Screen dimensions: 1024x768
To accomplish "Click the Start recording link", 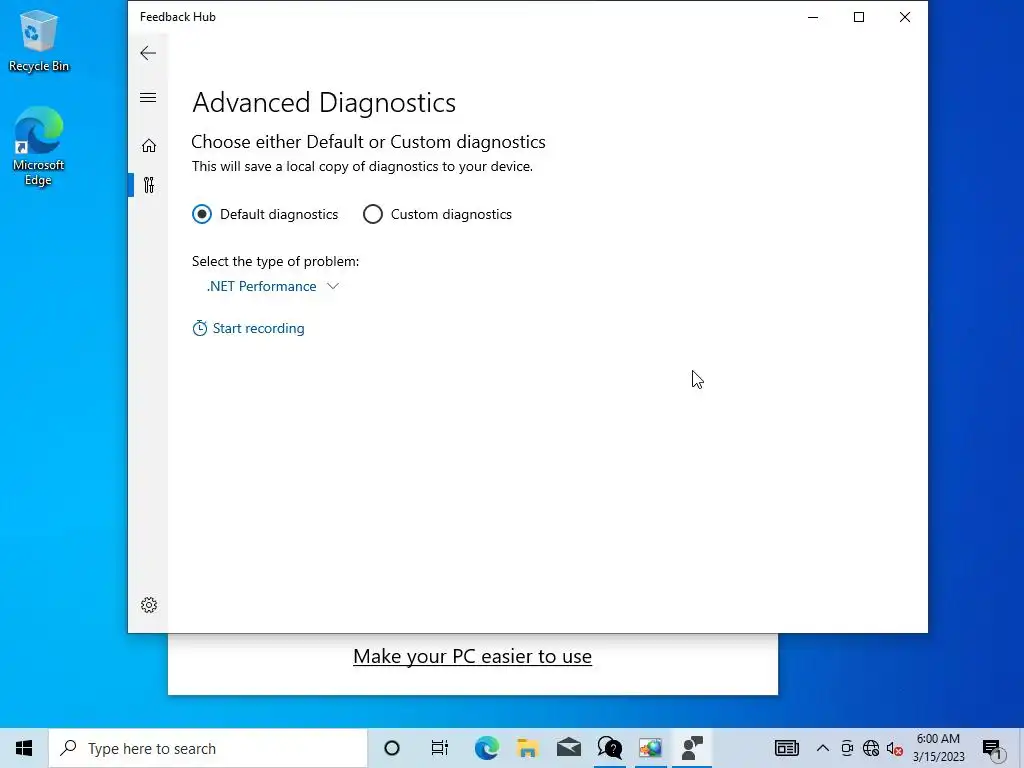I will pyautogui.click(x=249, y=328).
